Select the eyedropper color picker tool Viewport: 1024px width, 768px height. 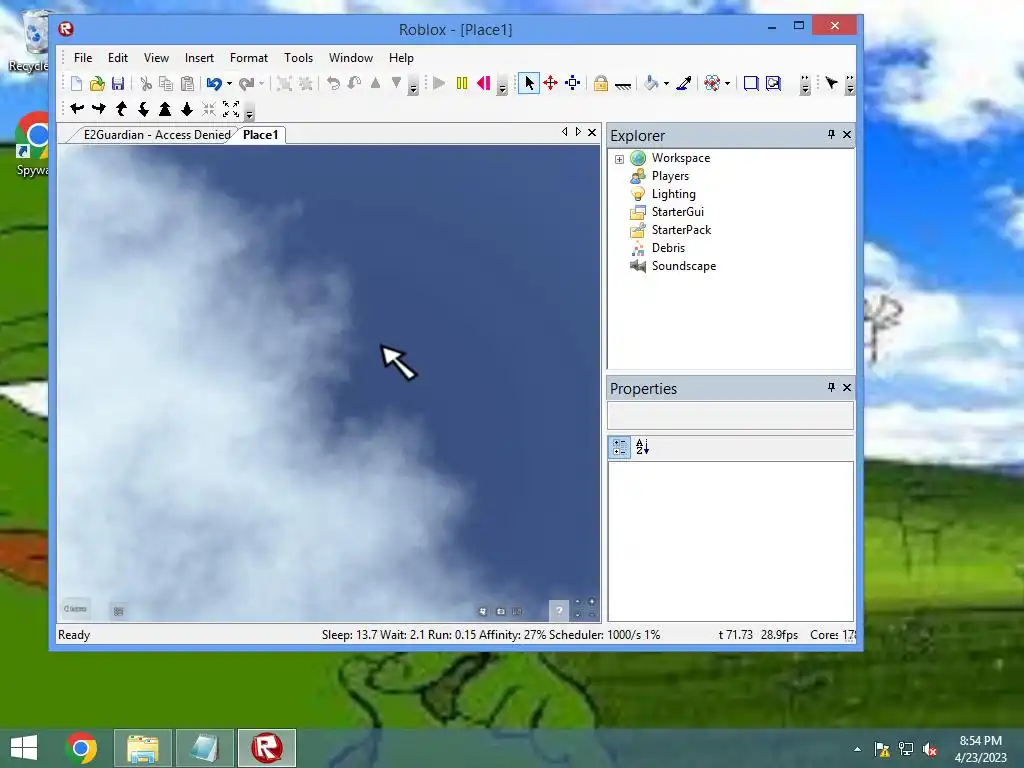click(684, 84)
